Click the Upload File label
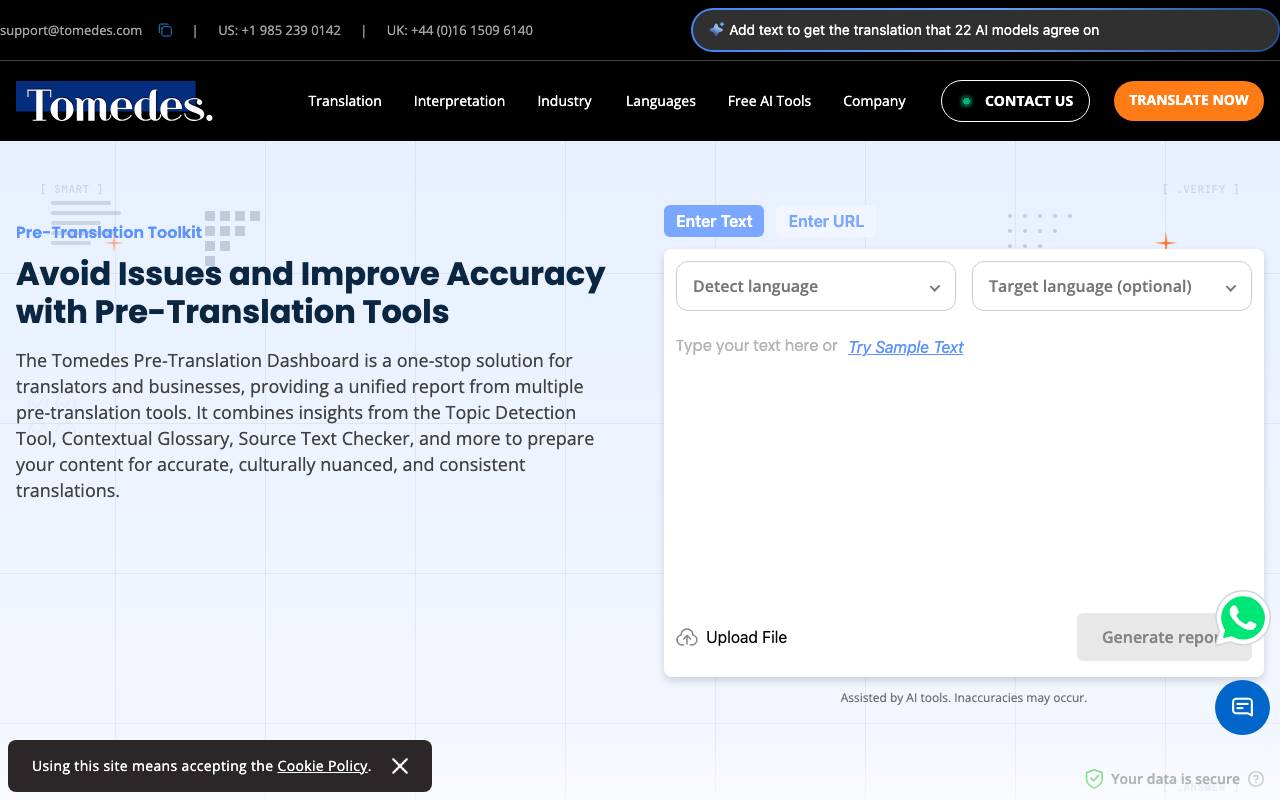 (x=746, y=637)
